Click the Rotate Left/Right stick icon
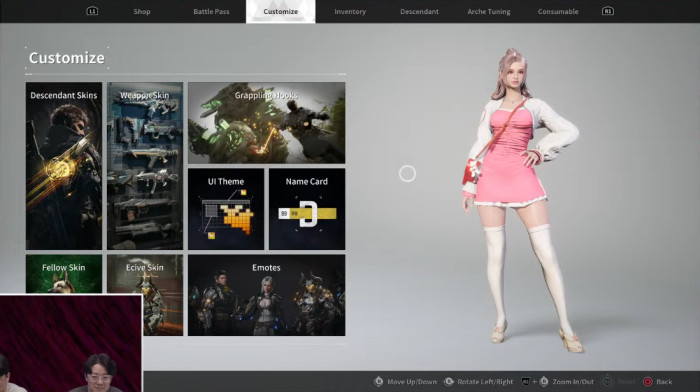 click(449, 382)
